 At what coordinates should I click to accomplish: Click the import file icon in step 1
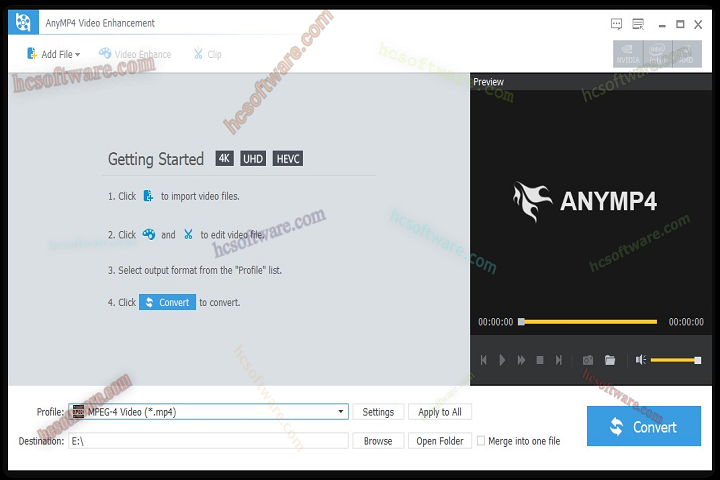pyautogui.click(x=148, y=196)
